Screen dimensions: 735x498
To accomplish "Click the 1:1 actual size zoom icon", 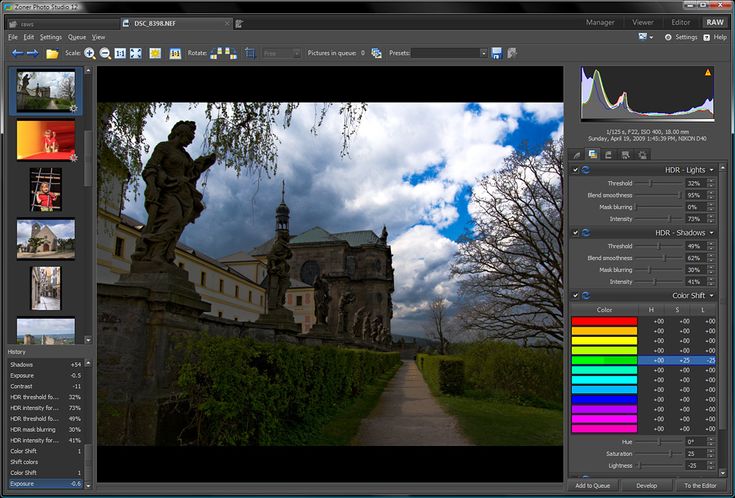I will tap(120, 53).
